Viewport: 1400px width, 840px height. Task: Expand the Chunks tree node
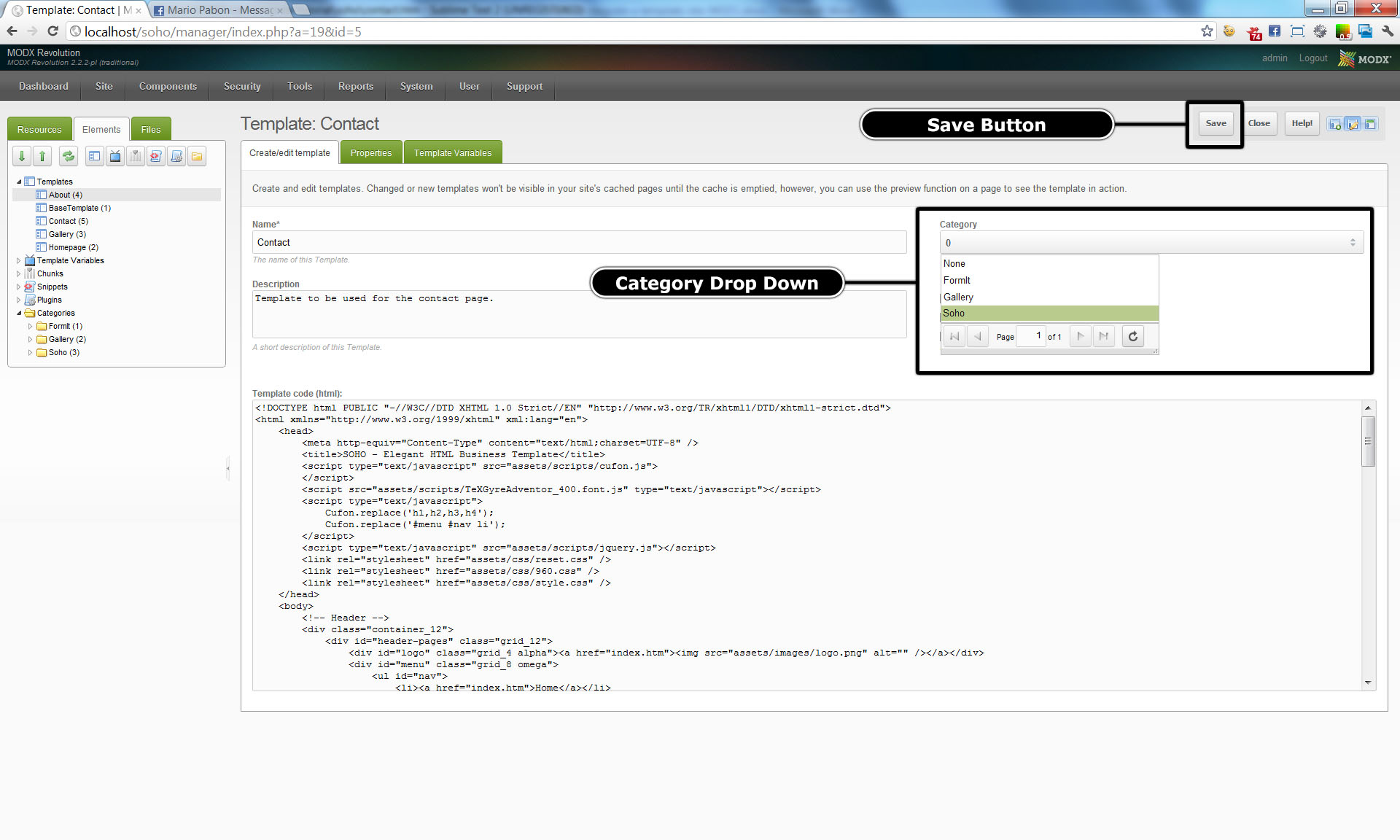(19, 273)
